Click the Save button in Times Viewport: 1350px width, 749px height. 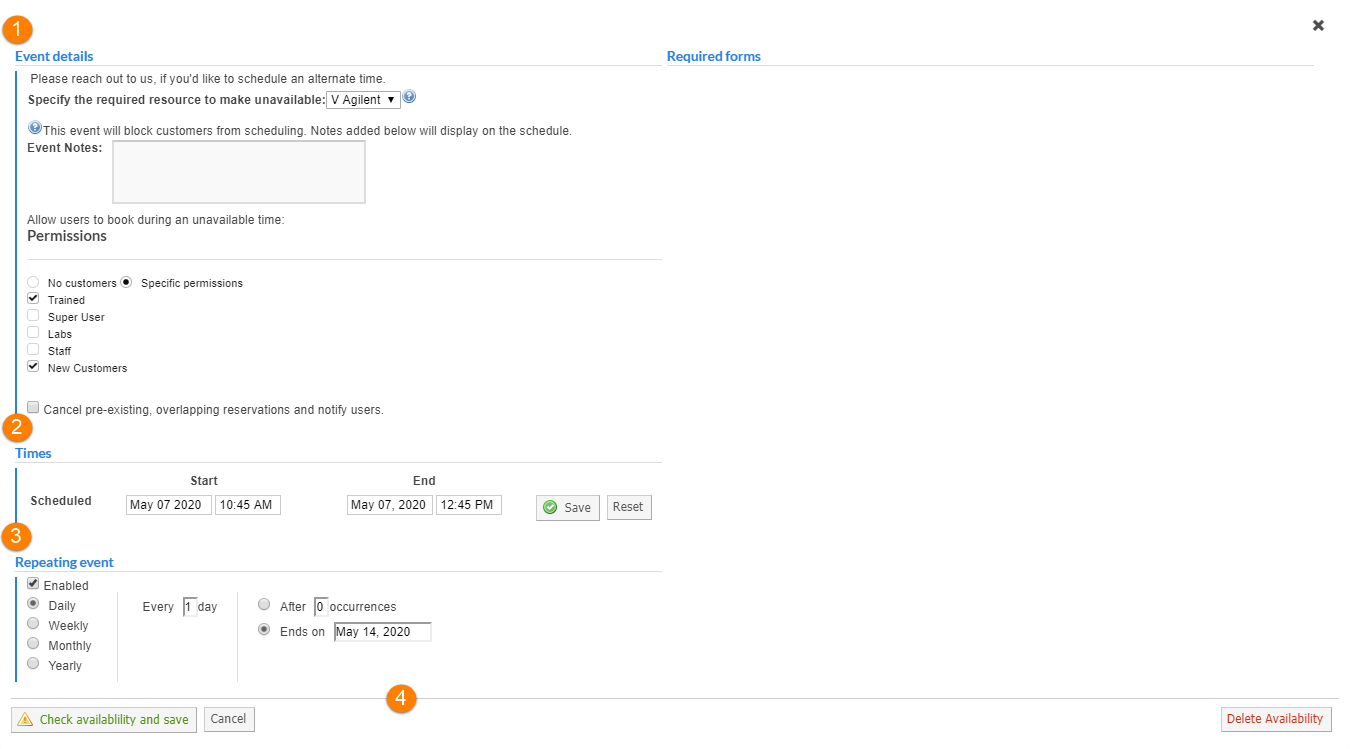click(567, 507)
